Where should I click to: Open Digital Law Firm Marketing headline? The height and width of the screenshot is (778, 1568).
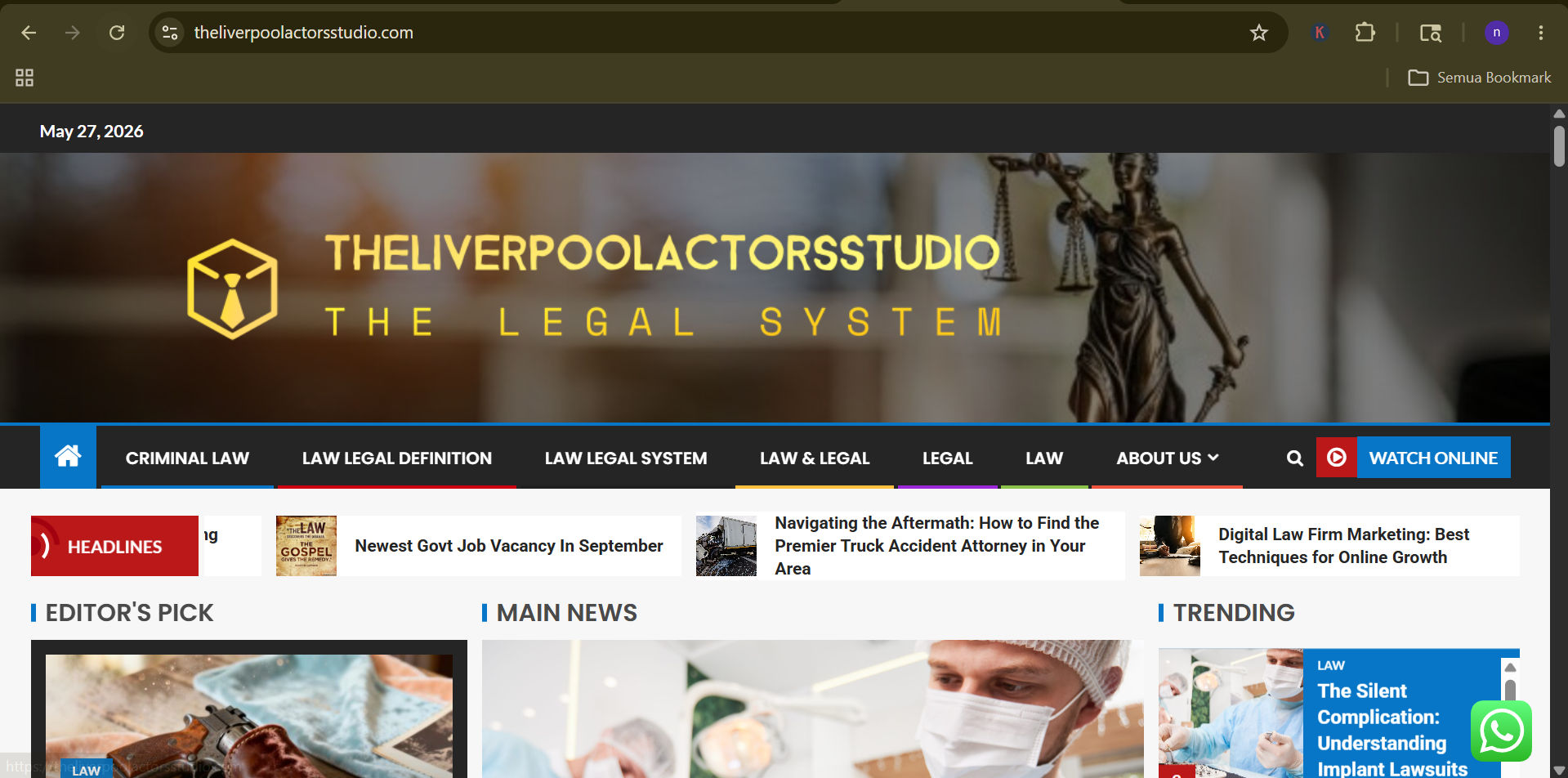(x=1344, y=546)
